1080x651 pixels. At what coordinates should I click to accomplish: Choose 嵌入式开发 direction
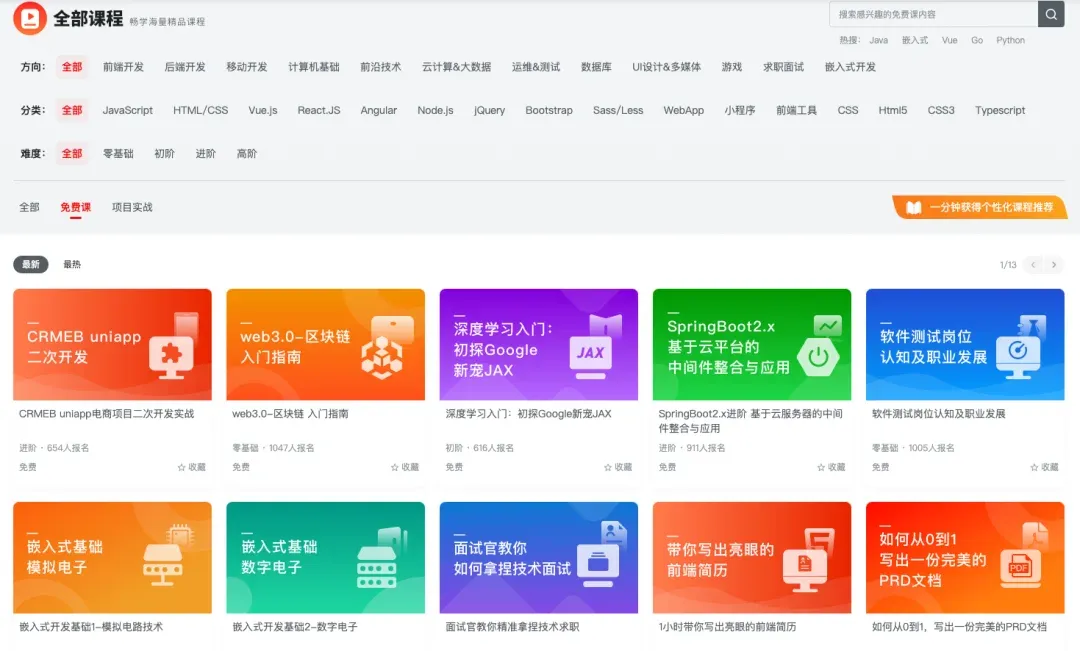point(850,67)
